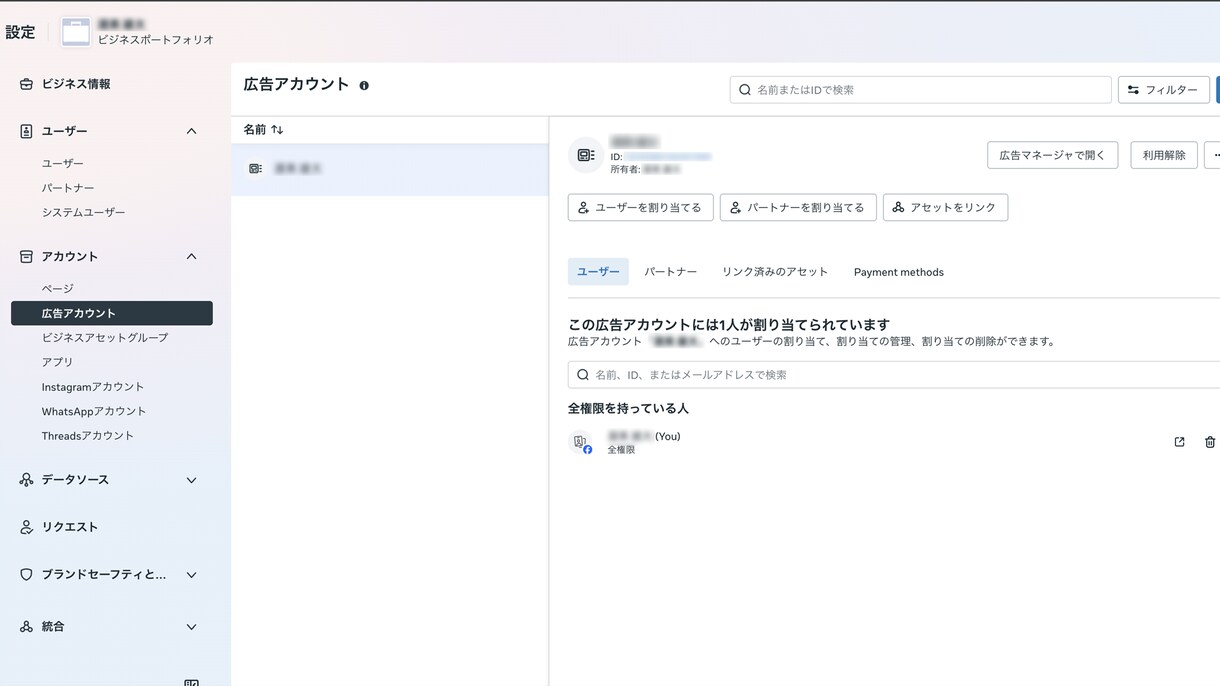Image resolution: width=1220 pixels, height=686 pixels.
Task: Select the ad account row in list
Action: [390, 169]
